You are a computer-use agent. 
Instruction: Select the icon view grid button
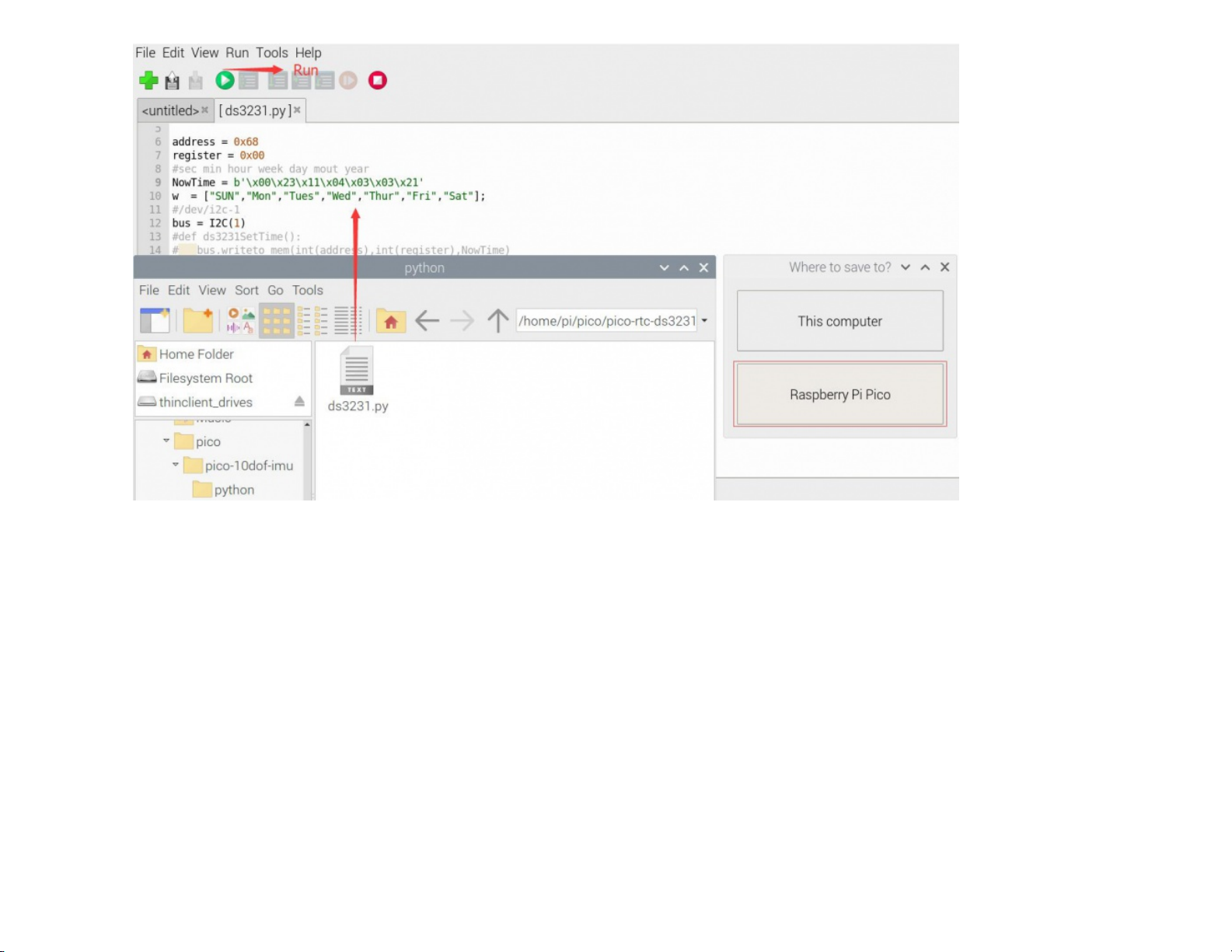[x=277, y=320]
